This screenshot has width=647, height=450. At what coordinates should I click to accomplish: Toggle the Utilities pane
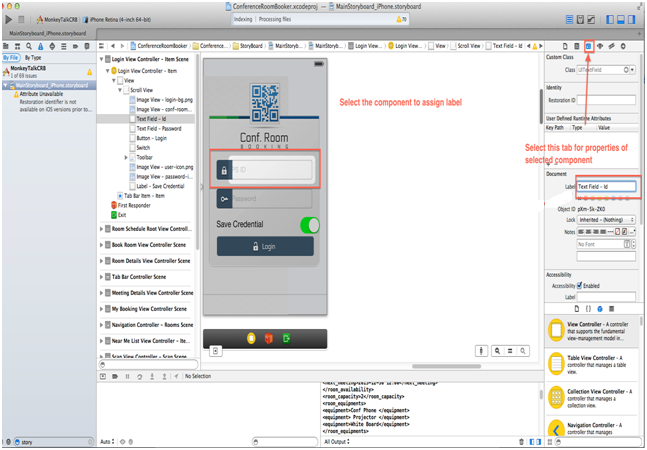[x=631, y=19]
